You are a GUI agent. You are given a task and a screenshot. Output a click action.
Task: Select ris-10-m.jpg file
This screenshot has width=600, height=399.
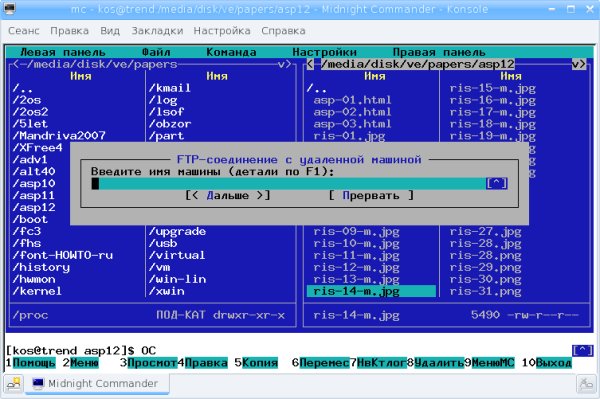(x=356, y=243)
